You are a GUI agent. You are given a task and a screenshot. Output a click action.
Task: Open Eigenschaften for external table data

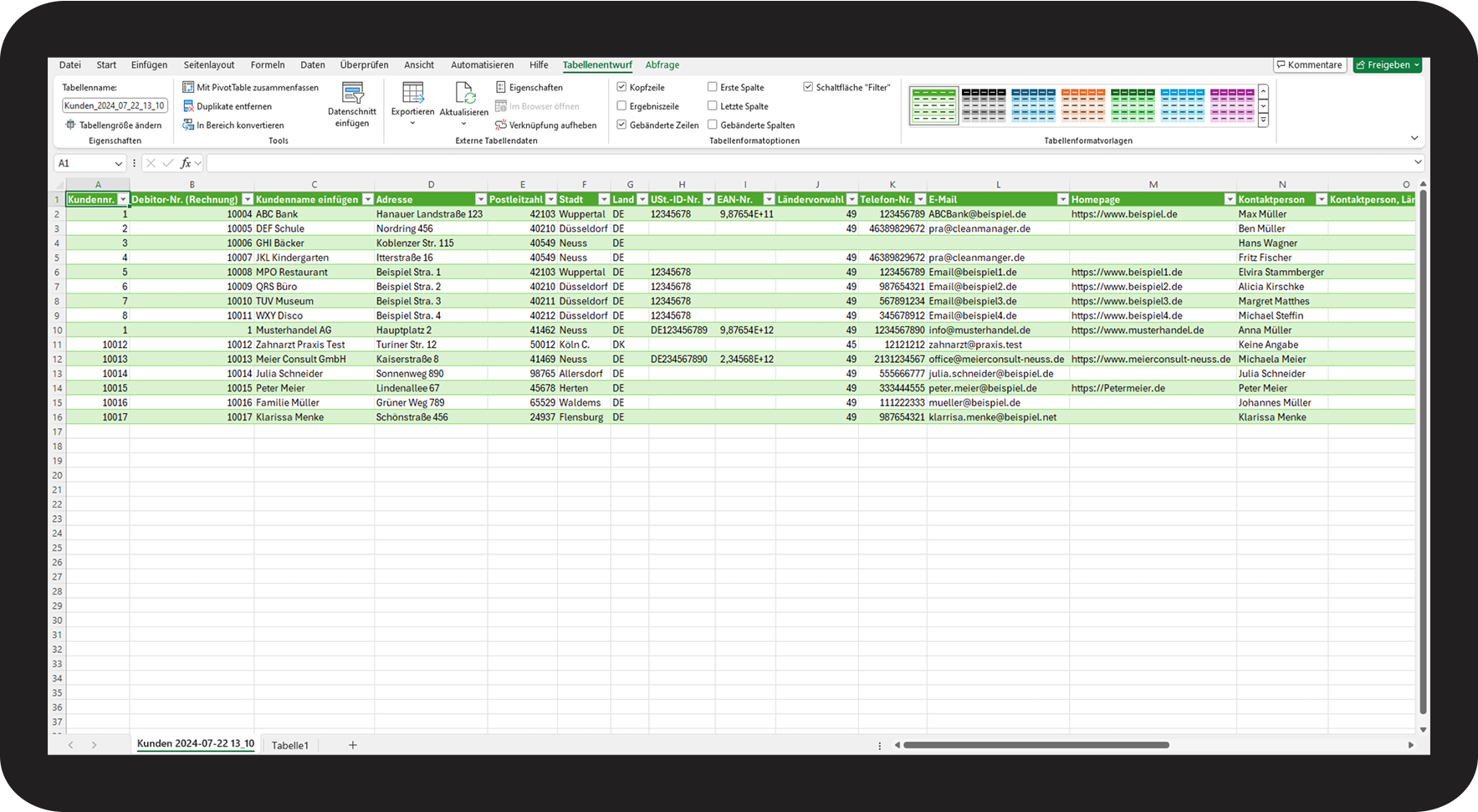(x=529, y=87)
